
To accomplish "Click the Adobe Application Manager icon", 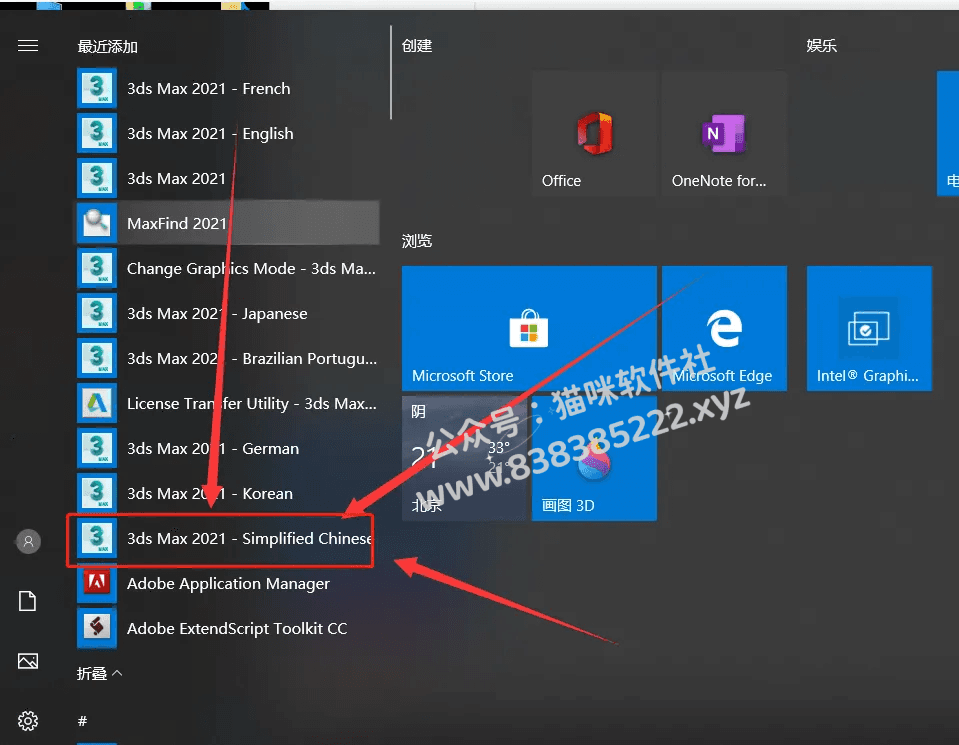I will coord(97,583).
